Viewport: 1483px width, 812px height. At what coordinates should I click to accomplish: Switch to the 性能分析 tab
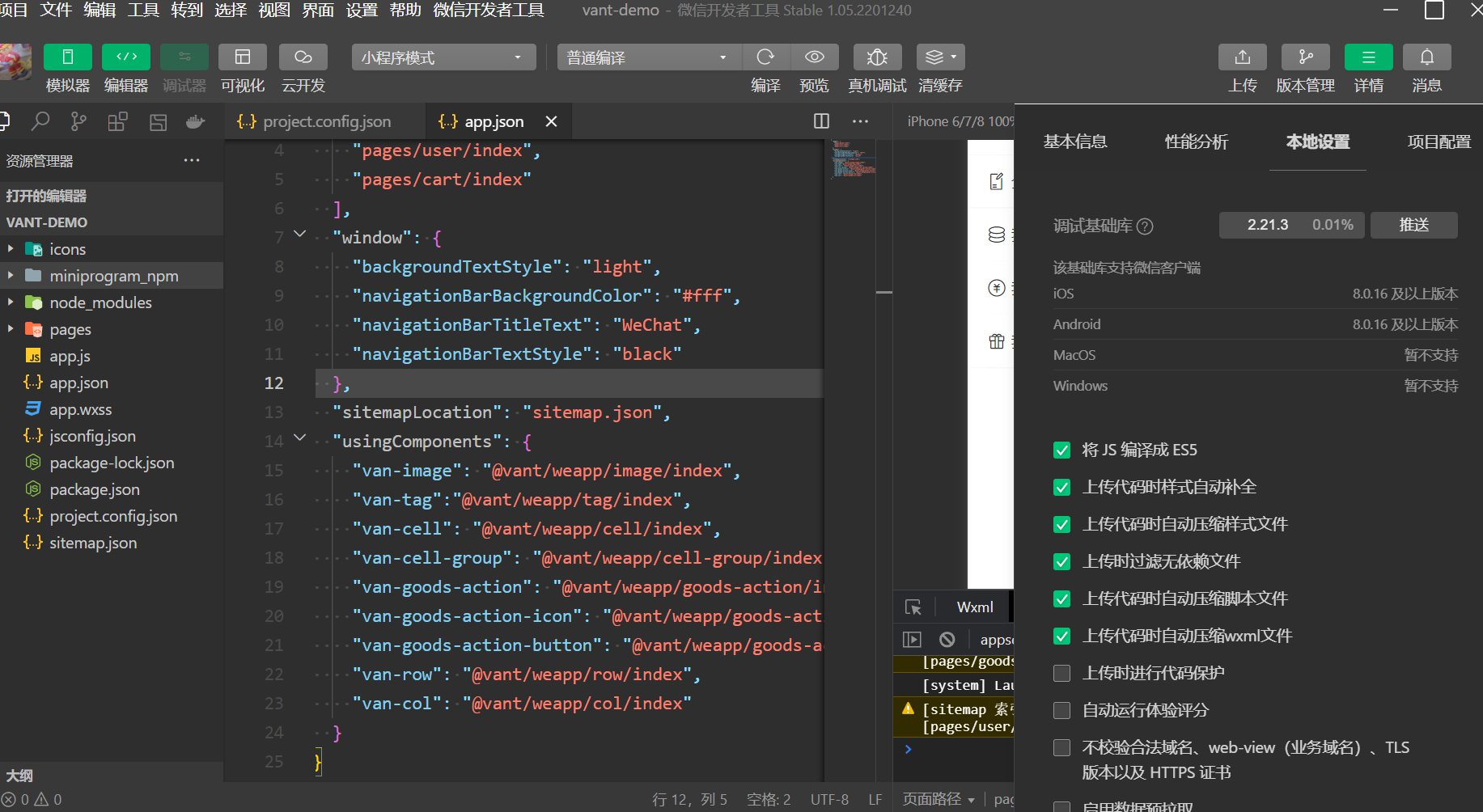click(x=1196, y=142)
